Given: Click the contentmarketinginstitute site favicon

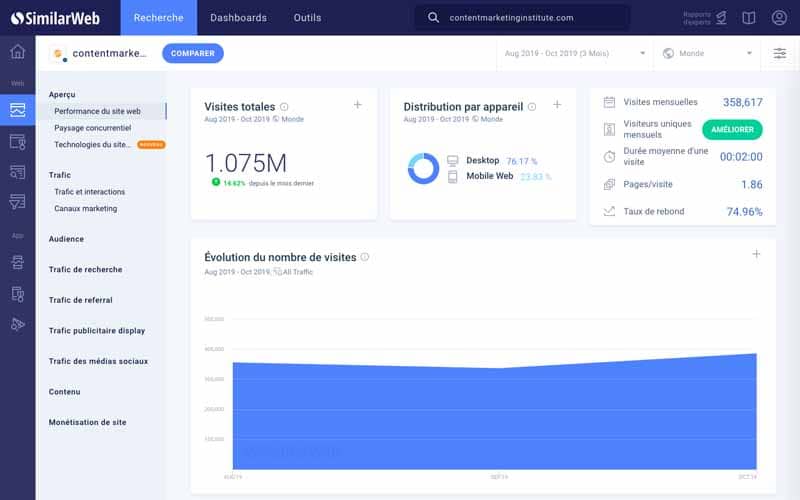Looking at the screenshot, I should pos(58,54).
